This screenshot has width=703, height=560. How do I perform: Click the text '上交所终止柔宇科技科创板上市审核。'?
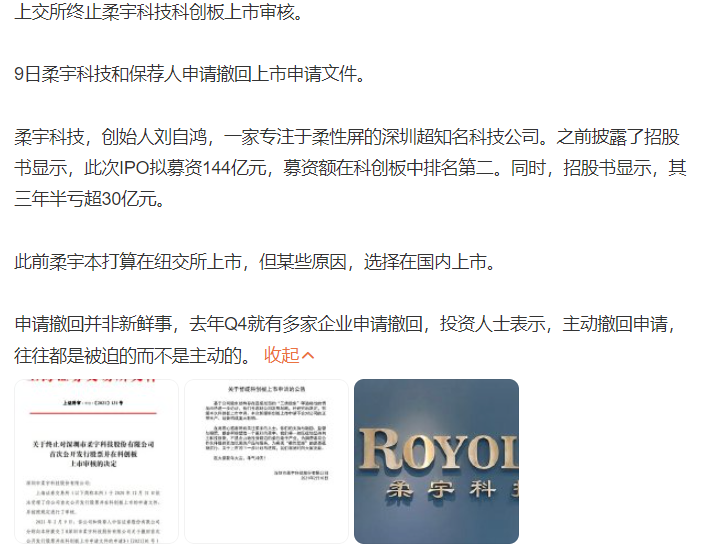[160, 12]
